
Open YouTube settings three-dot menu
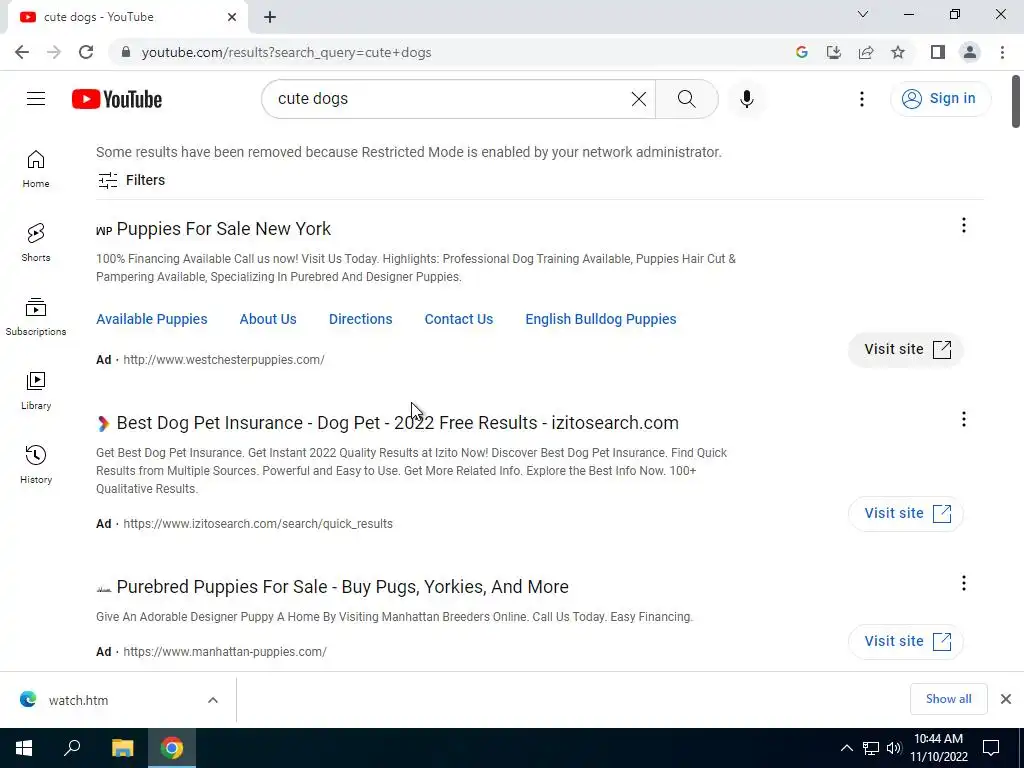point(861,99)
